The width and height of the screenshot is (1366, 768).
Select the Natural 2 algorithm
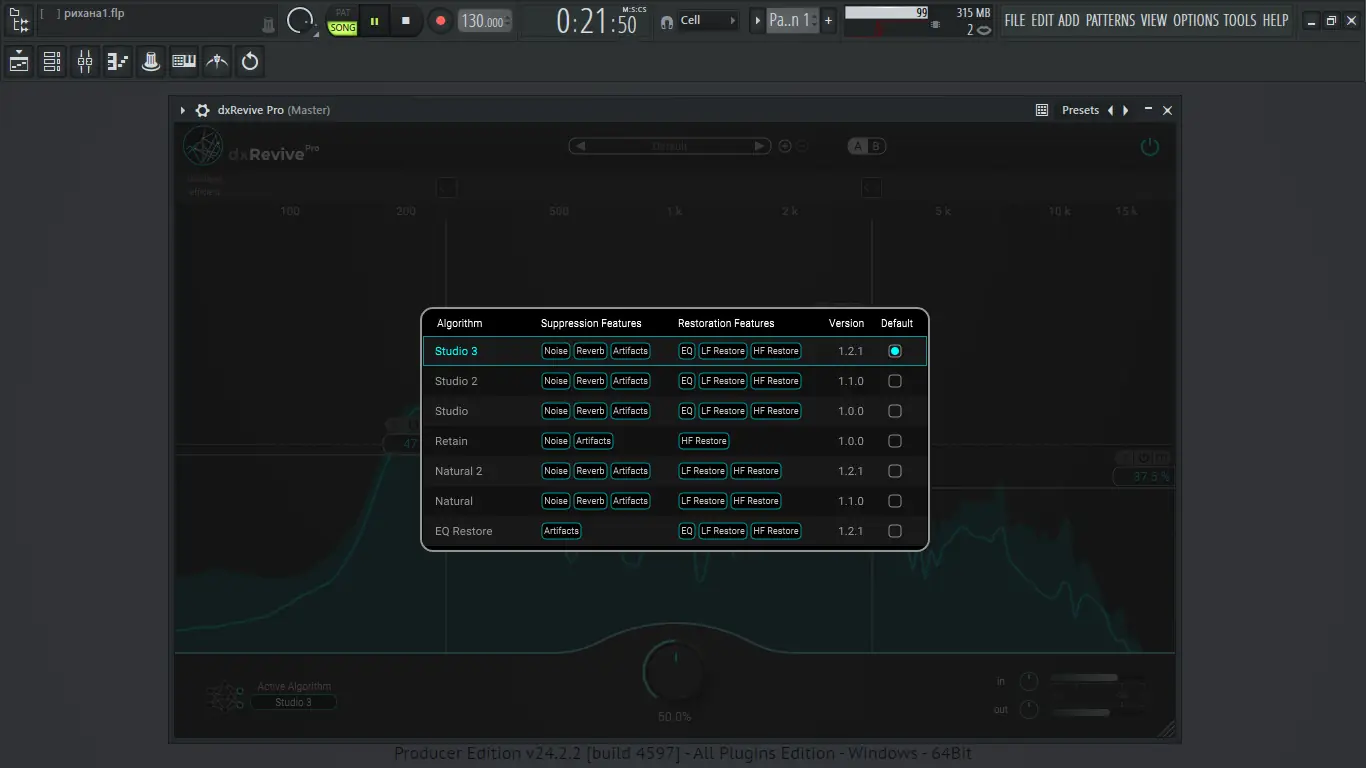pos(675,471)
